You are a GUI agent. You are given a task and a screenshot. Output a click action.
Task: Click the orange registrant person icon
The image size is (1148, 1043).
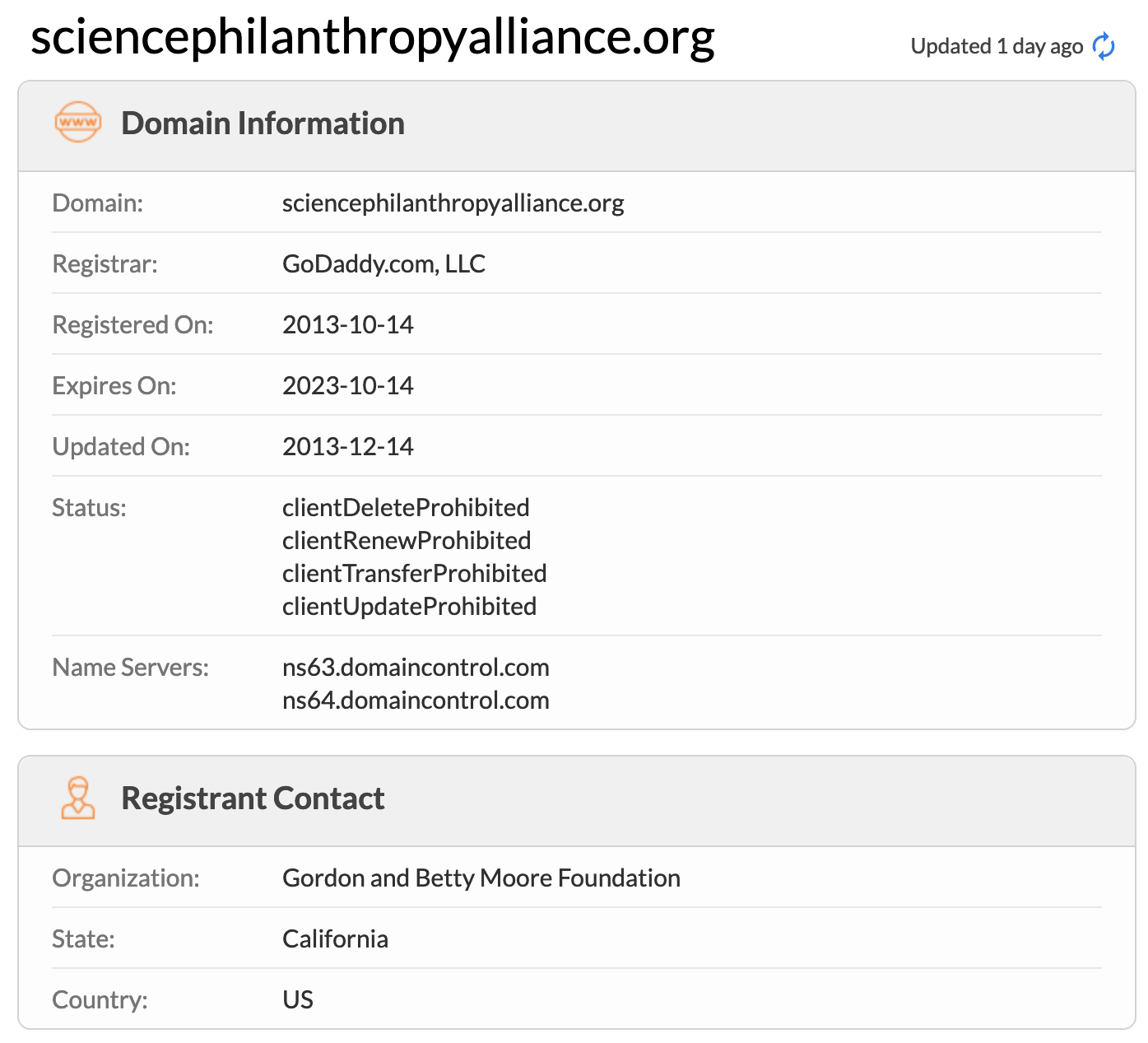point(78,798)
